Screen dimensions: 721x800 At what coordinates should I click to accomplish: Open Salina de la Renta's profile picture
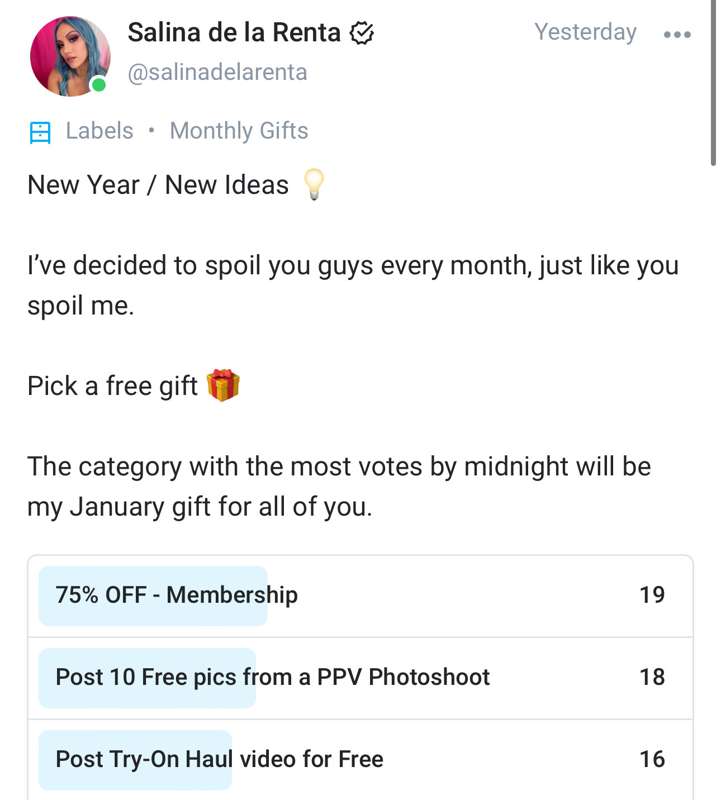[x=69, y=56]
